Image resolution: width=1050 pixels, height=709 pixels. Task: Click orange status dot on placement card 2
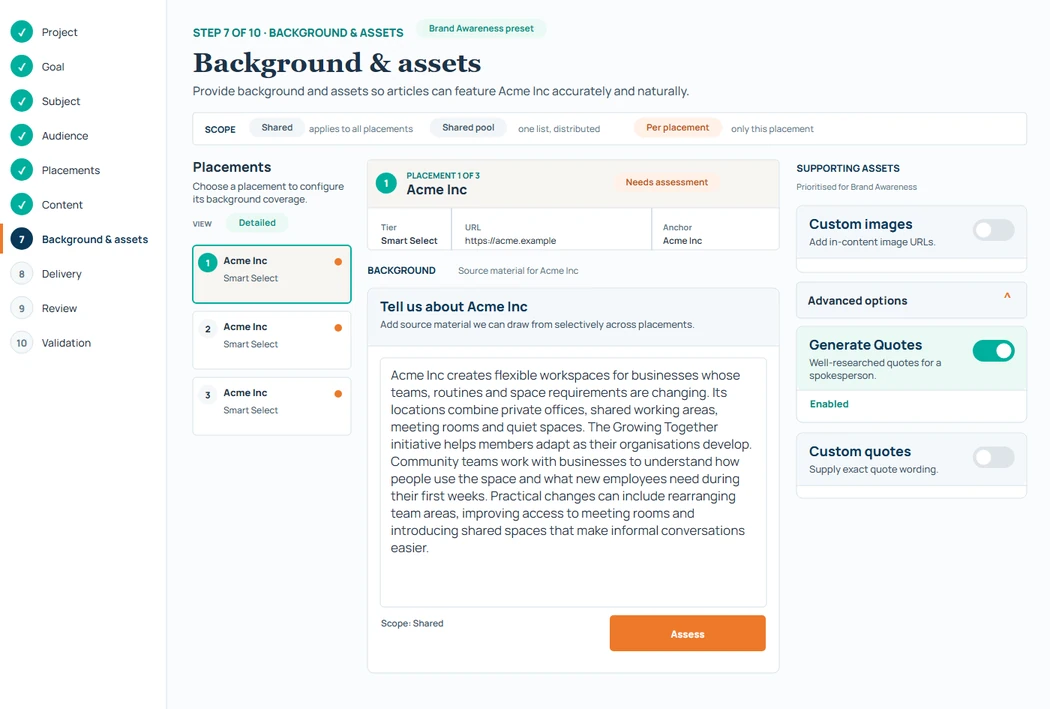(x=338, y=327)
